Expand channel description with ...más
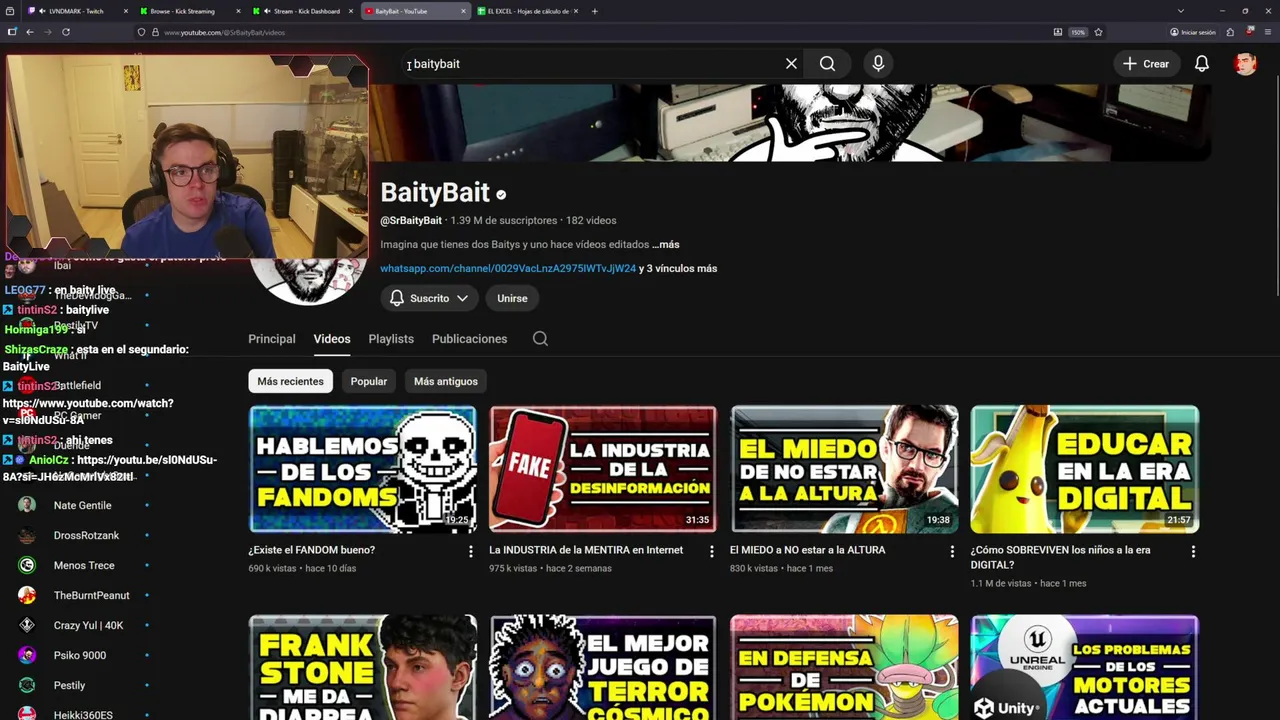The image size is (1280, 720). tap(666, 244)
